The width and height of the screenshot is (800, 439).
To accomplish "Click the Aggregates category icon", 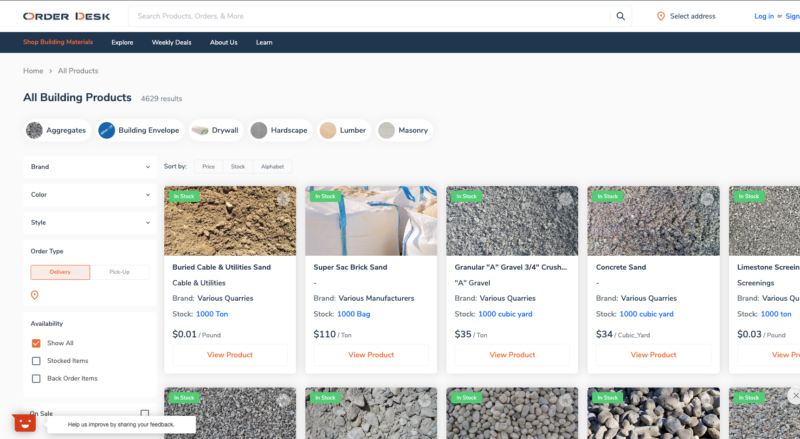I will click(x=35, y=130).
